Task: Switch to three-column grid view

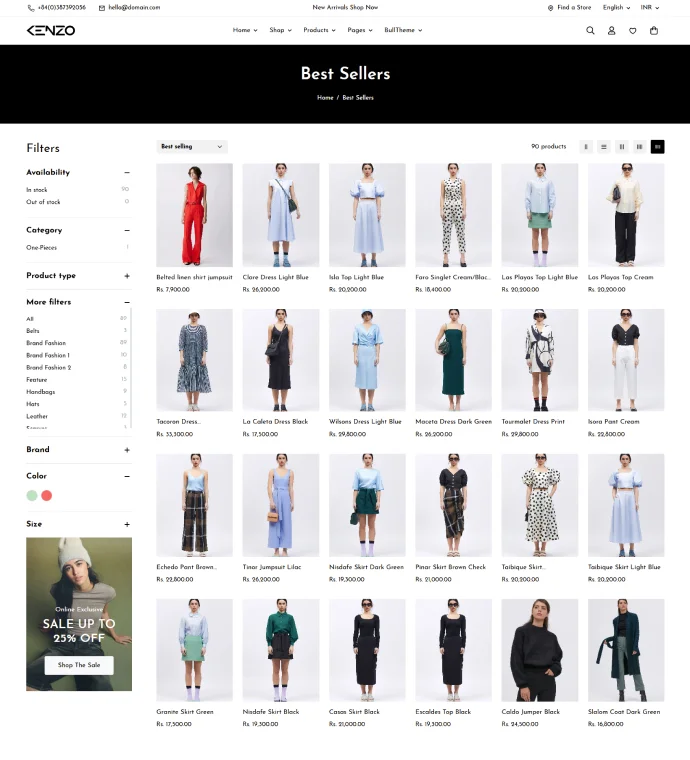Action: [x=640, y=146]
